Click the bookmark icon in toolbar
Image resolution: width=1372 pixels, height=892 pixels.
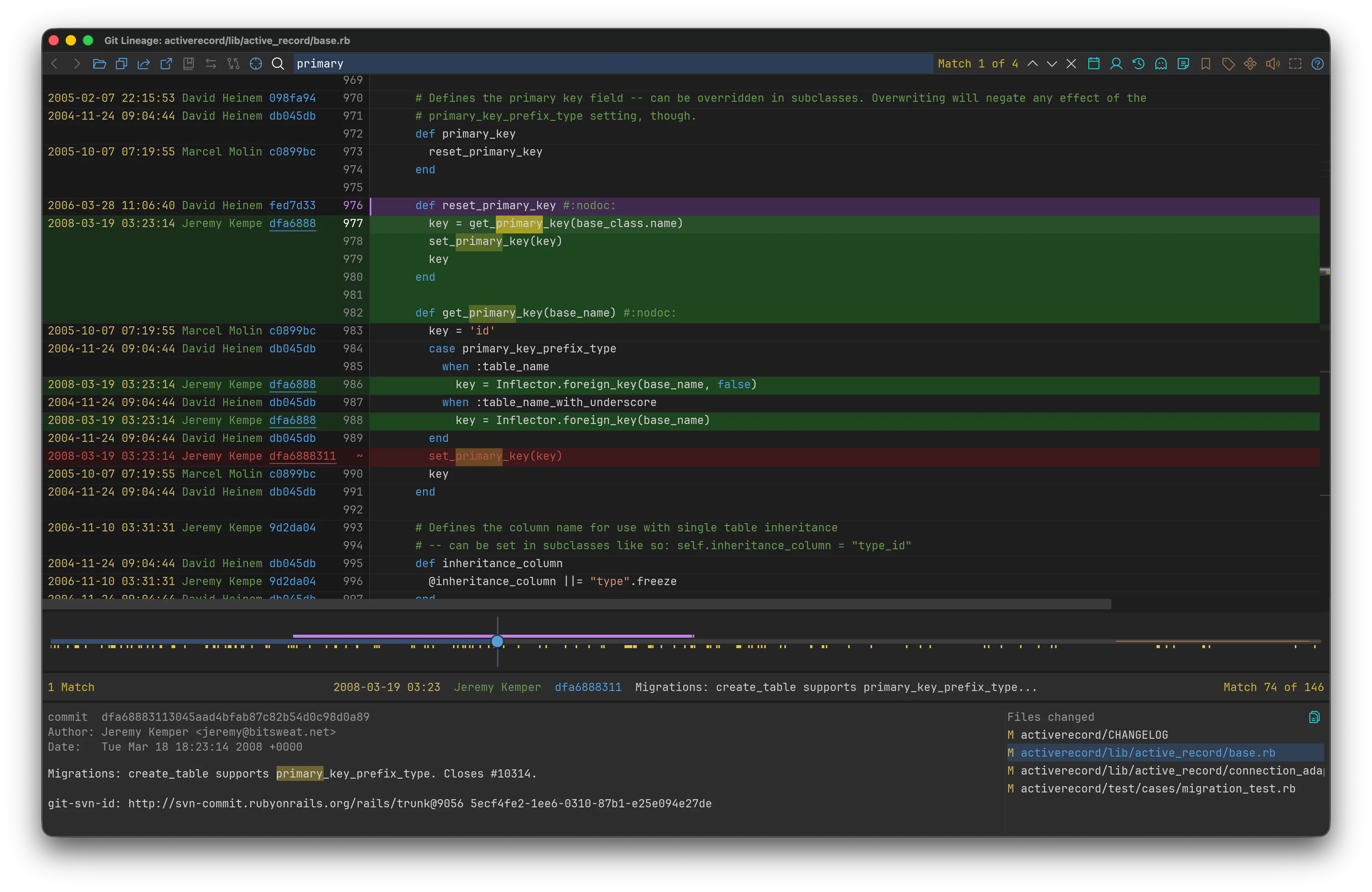pyautogui.click(x=1205, y=63)
